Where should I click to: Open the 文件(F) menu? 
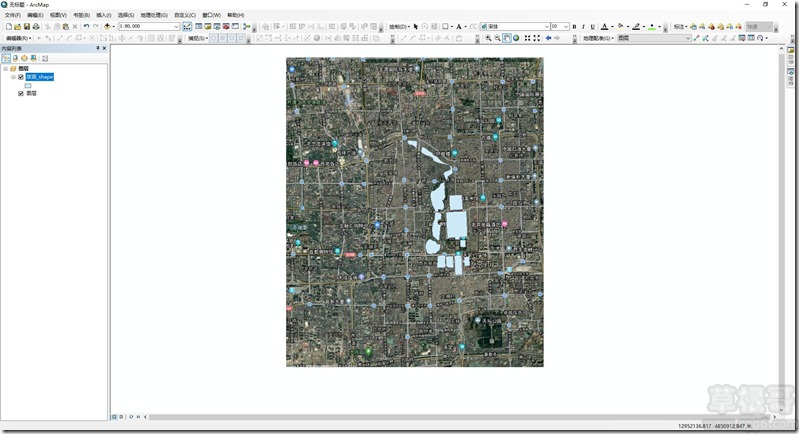click(x=12, y=15)
